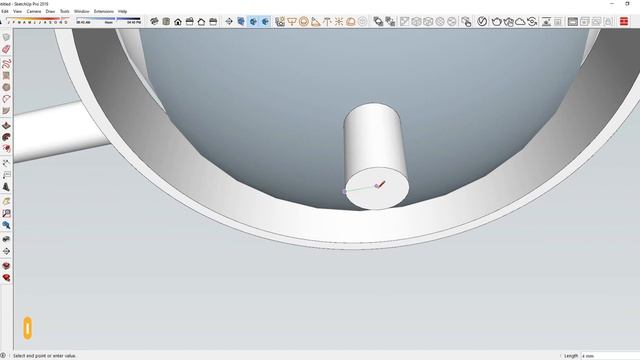Click the V-Ray Asset Editor icon

coord(482,22)
